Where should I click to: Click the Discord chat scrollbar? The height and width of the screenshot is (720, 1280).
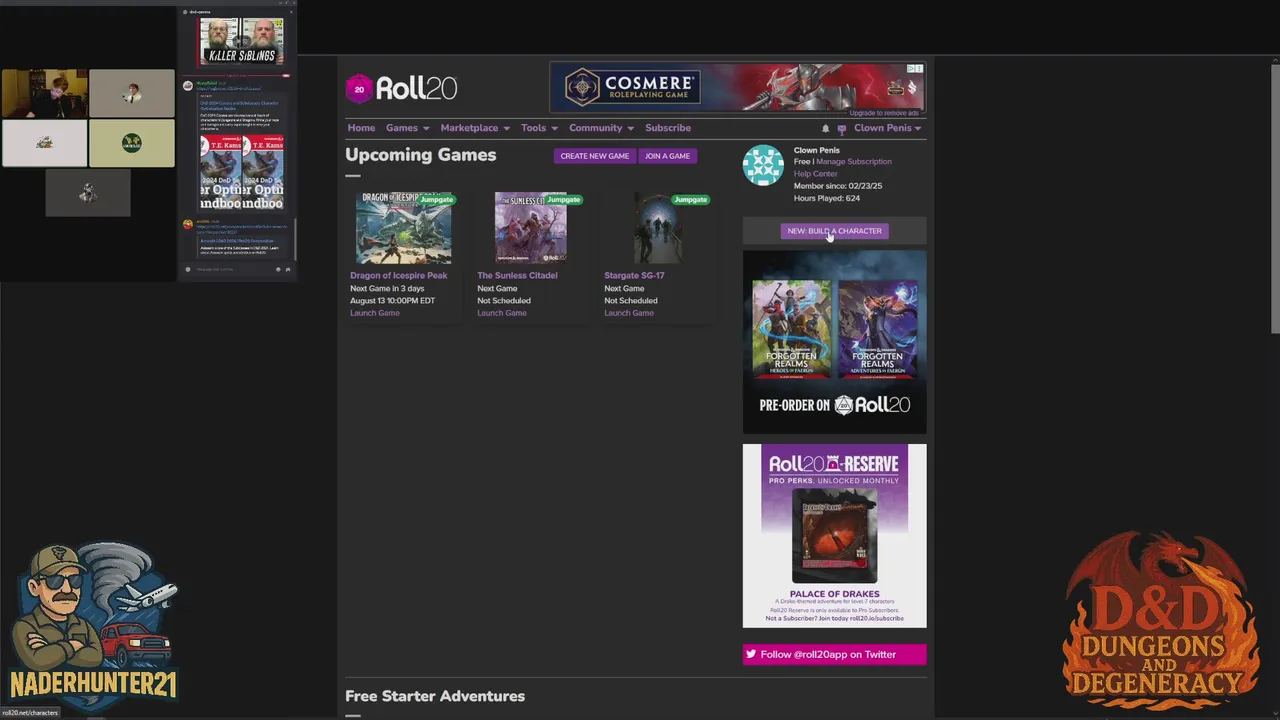click(x=294, y=238)
